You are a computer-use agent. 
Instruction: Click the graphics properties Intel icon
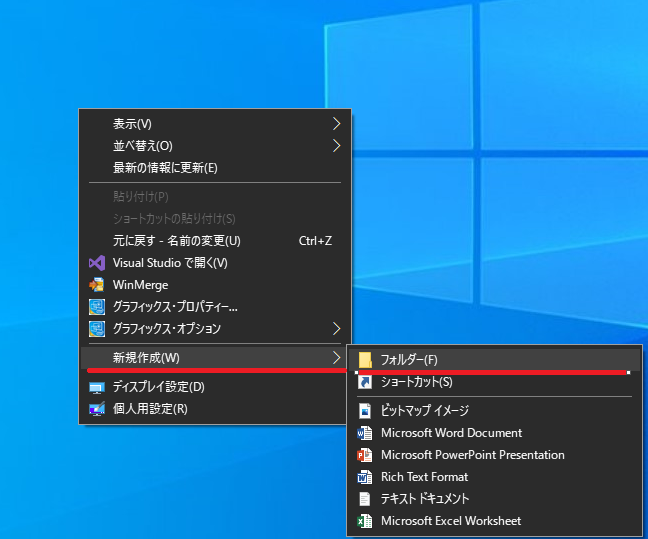coord(97,307)
